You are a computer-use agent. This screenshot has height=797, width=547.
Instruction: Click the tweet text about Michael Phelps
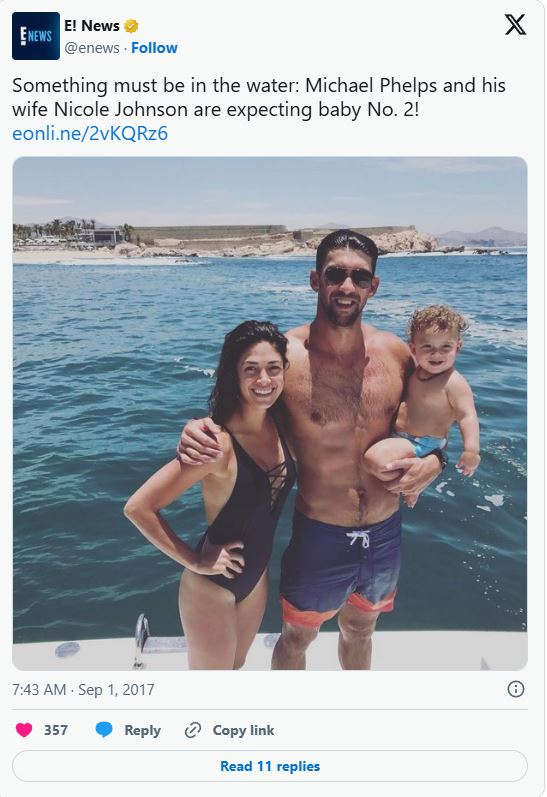point(259,97)
